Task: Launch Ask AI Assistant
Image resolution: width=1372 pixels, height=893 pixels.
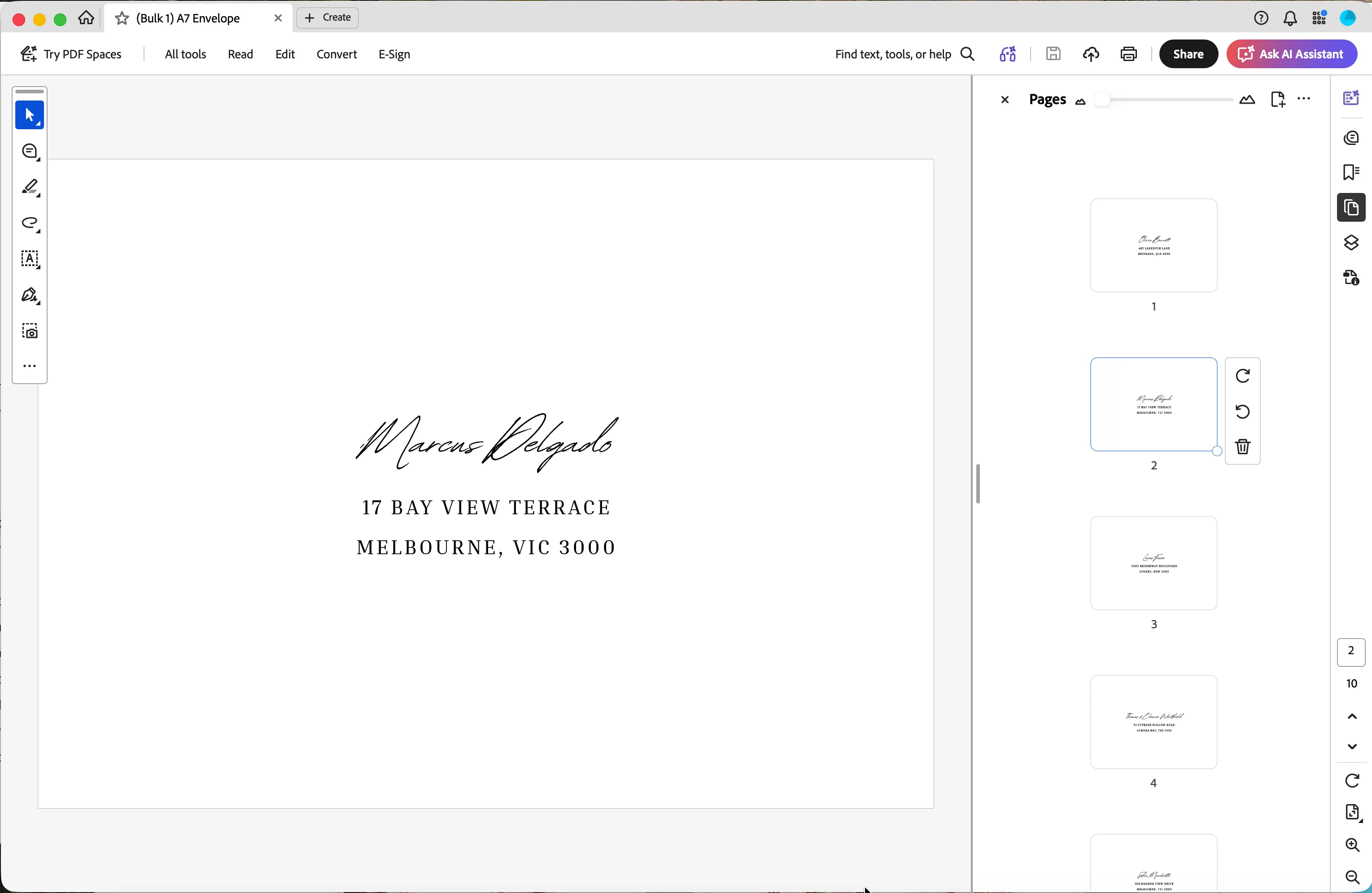Action: coord(1291,54)
